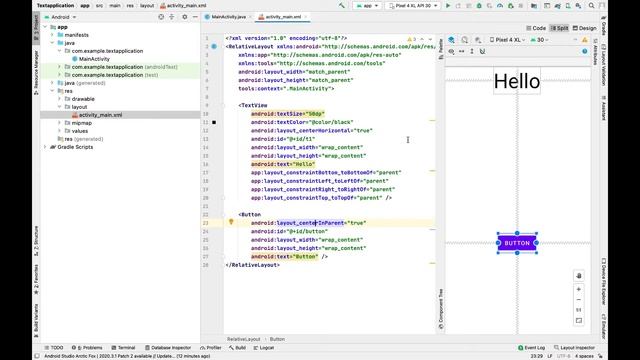Screen dimensions: 640x360
Task: Open the Layout Inspector
Action: pyautogui.click(x=574, y=348)
